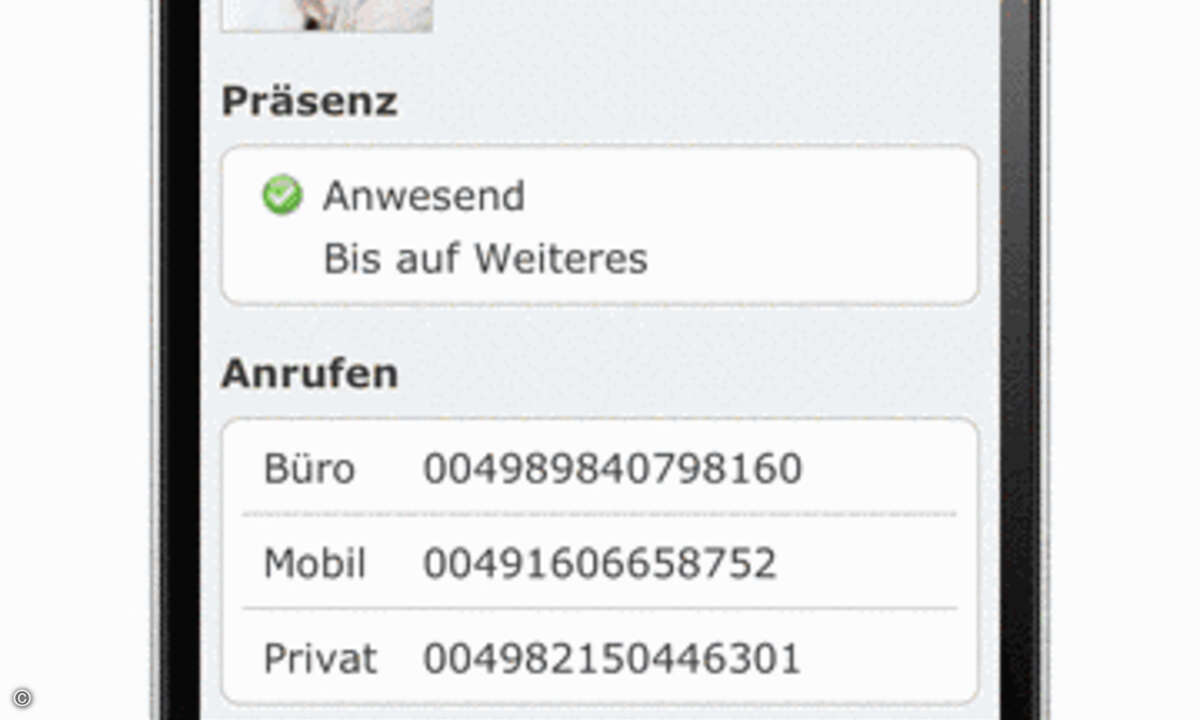Tap the Büro row label
The image size is (1200, 720).
tap(309, 468)
